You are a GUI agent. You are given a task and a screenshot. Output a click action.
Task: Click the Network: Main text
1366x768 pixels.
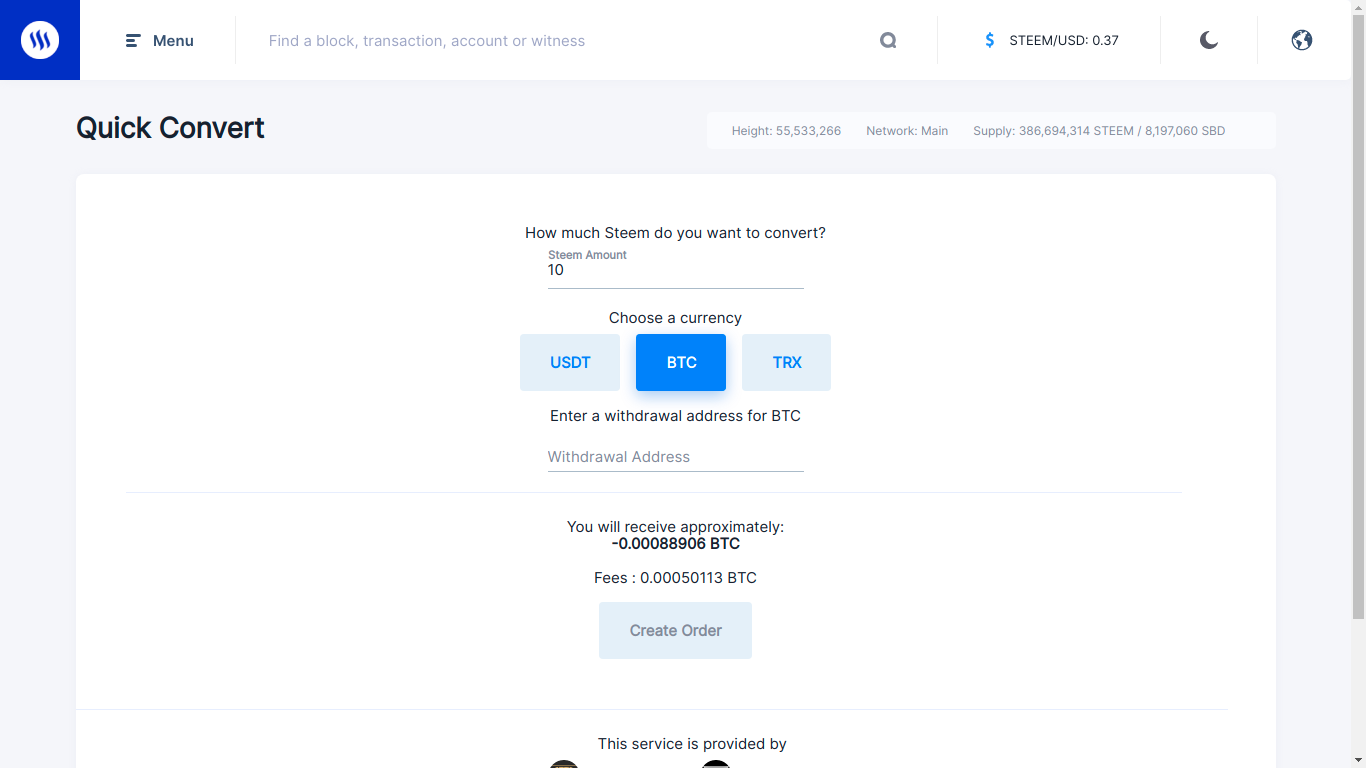(x=907, y=131)
